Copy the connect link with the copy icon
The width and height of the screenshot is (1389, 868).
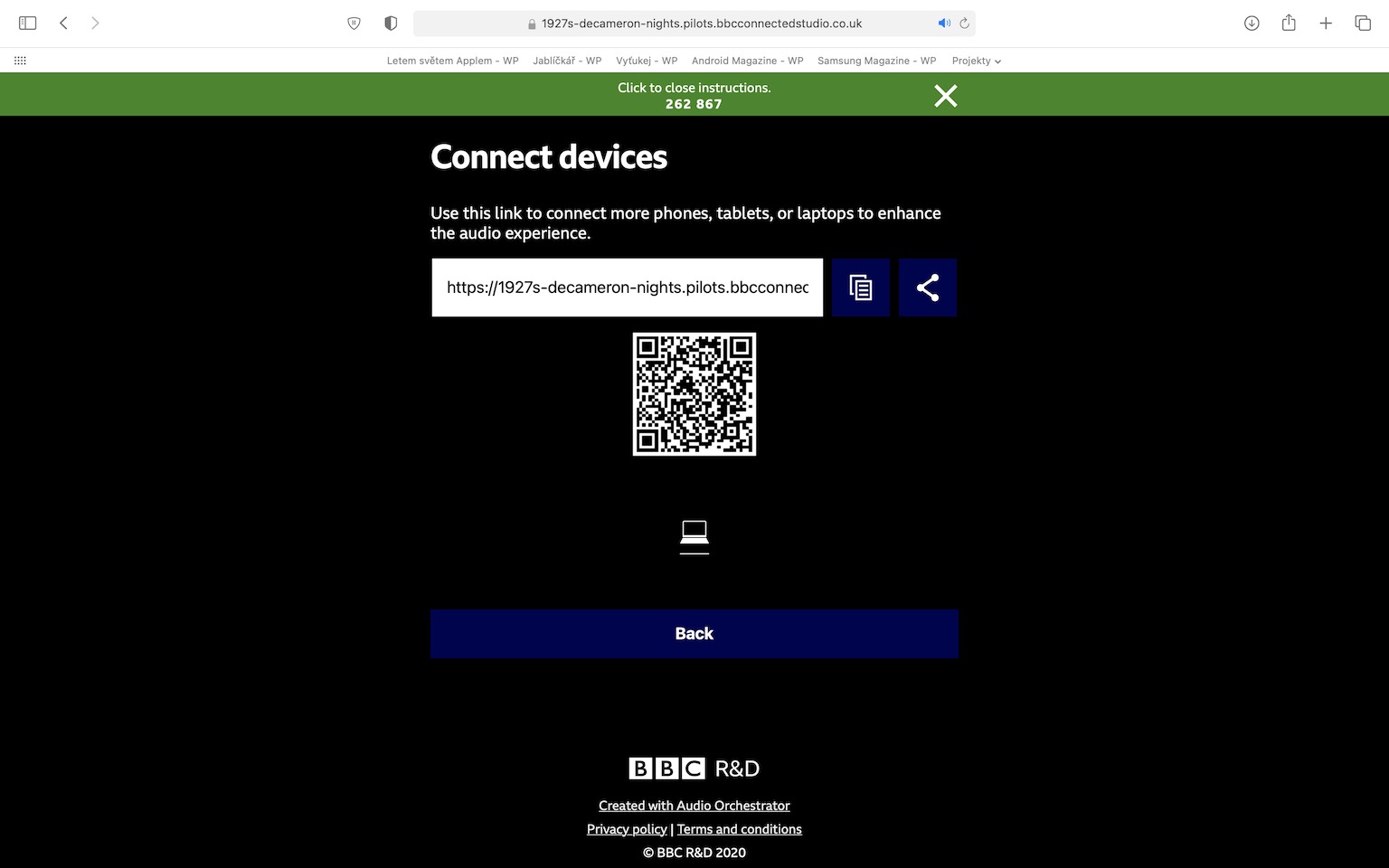(861, 288)
